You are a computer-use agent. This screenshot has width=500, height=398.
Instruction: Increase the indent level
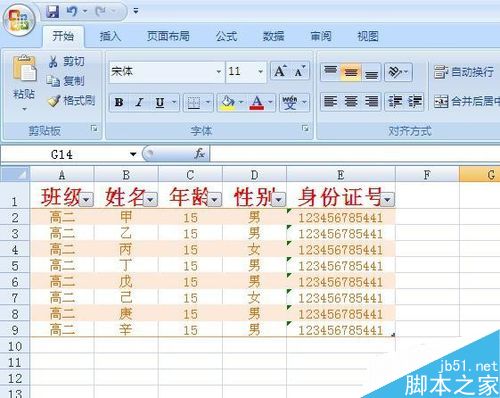pos(415,101)
